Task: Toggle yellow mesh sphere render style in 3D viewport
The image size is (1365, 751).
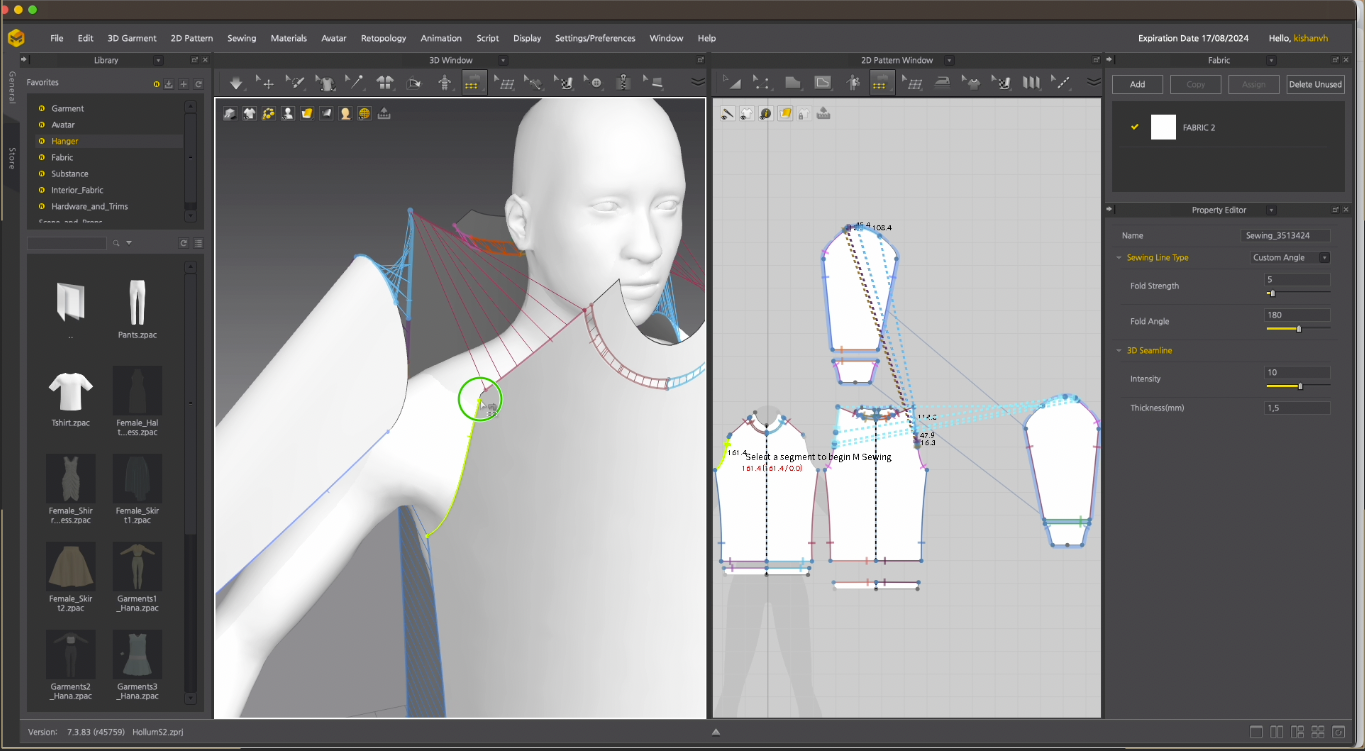Action: click(x=364, y=113)
